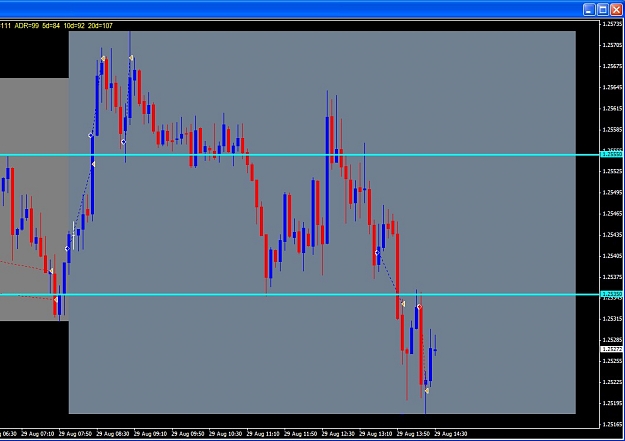Close the chart window
The image size is (625, 441).
(616, 10)
